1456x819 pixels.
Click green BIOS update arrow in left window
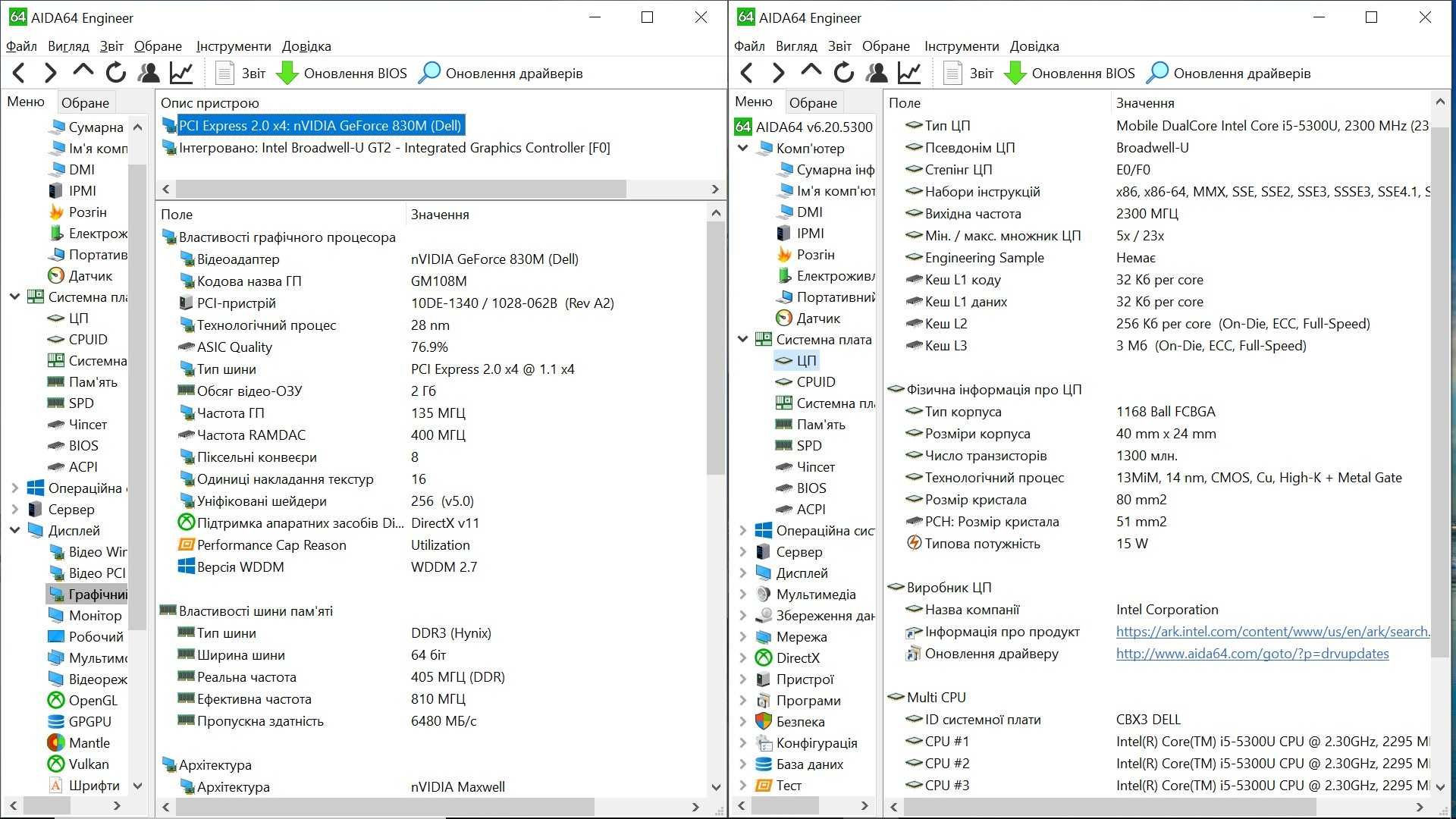pos(287,73)
